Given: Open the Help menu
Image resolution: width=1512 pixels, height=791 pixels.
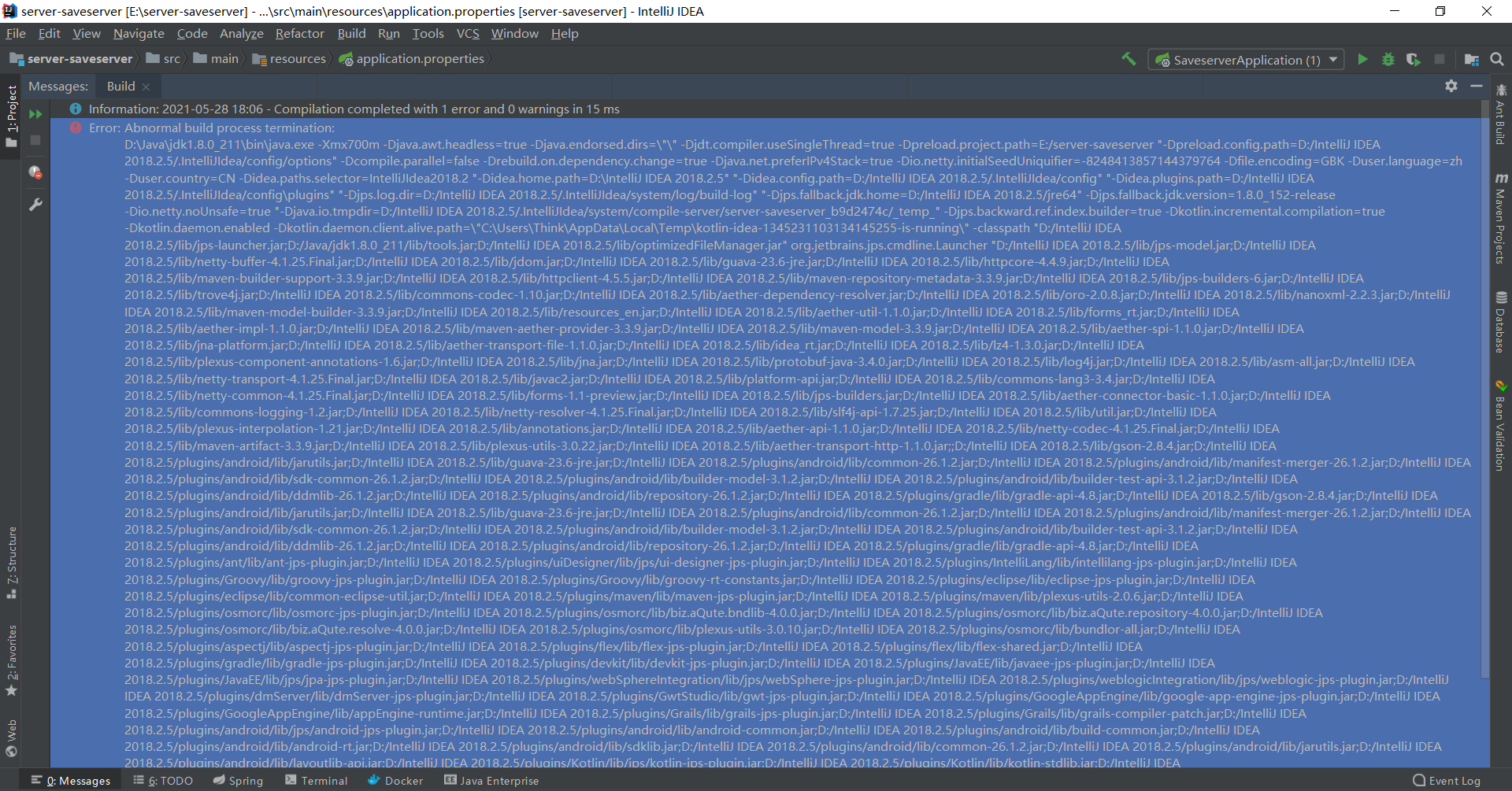Looking at the screenshot, I should (565, 33).
